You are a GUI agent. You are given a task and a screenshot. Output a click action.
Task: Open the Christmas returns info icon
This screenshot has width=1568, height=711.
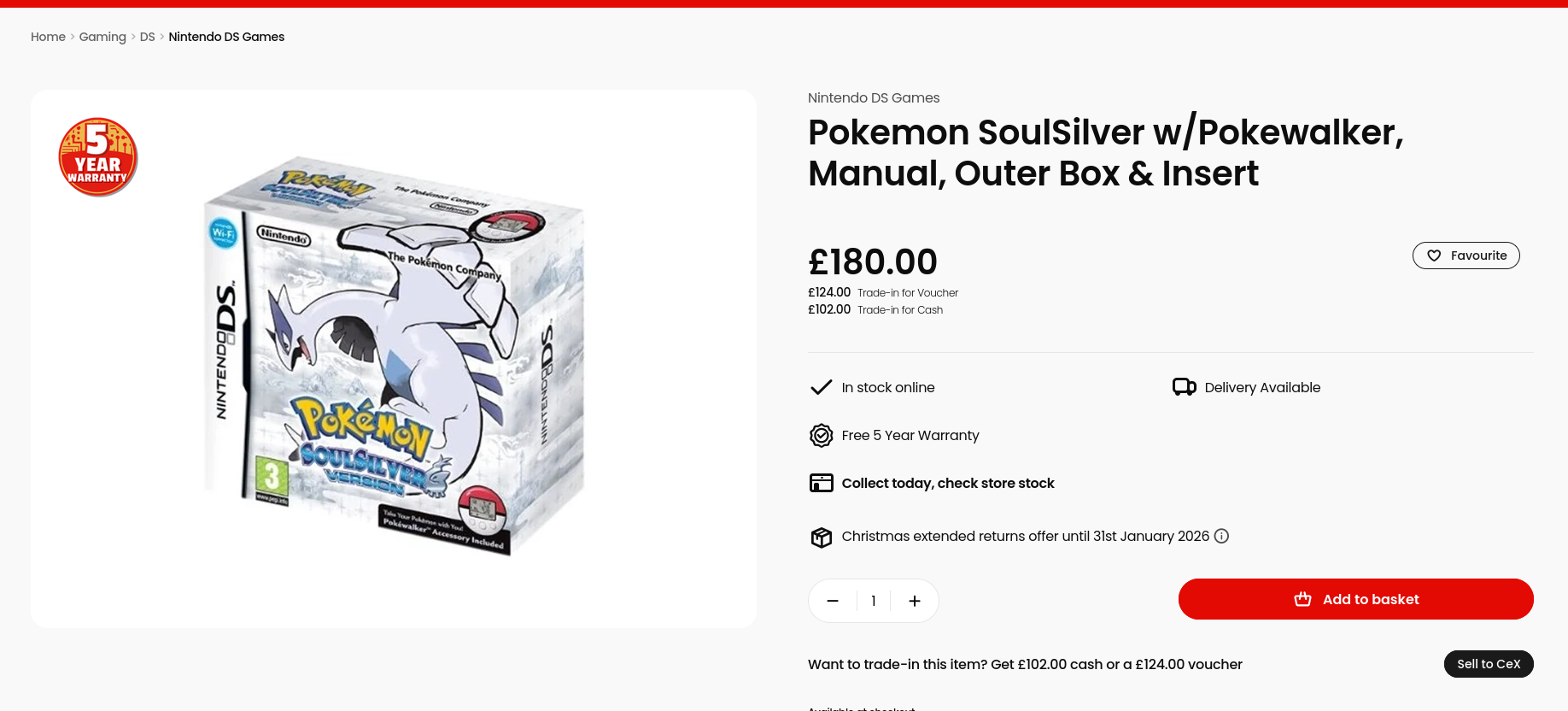pos(1221,536)
